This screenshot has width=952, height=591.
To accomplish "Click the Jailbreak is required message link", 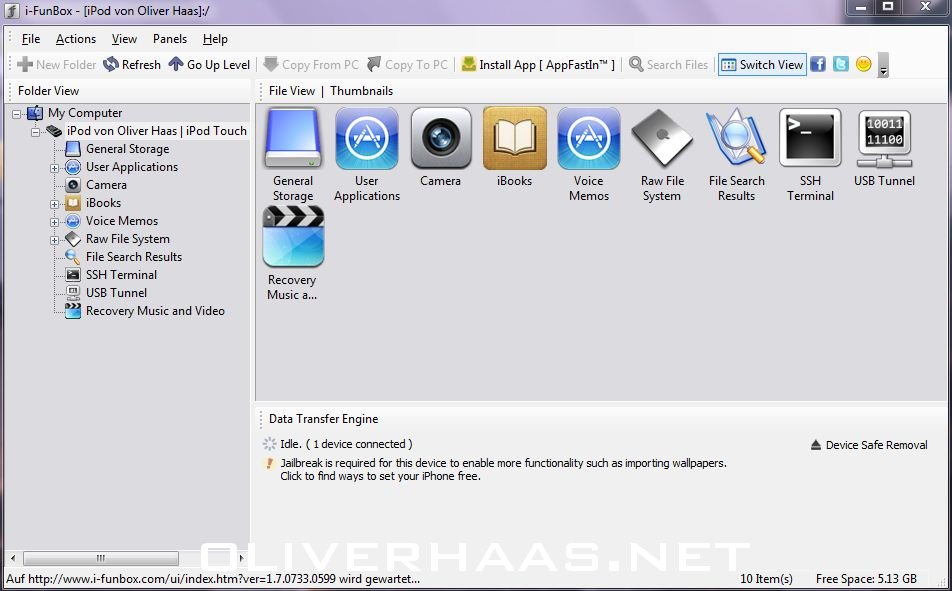I will pos(503,470).
